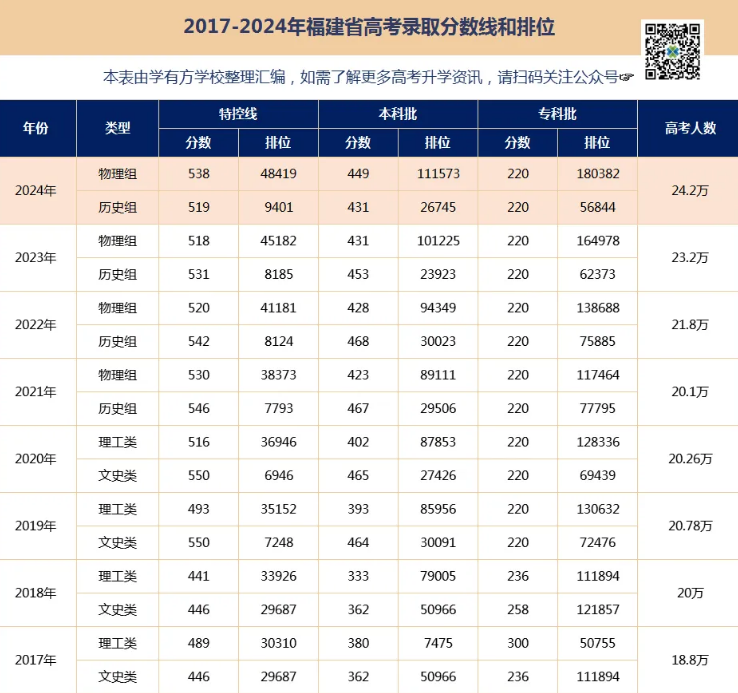Viewport: 738px width, 693px height.
Task: Click the 542 score cell
Action: 199,341
